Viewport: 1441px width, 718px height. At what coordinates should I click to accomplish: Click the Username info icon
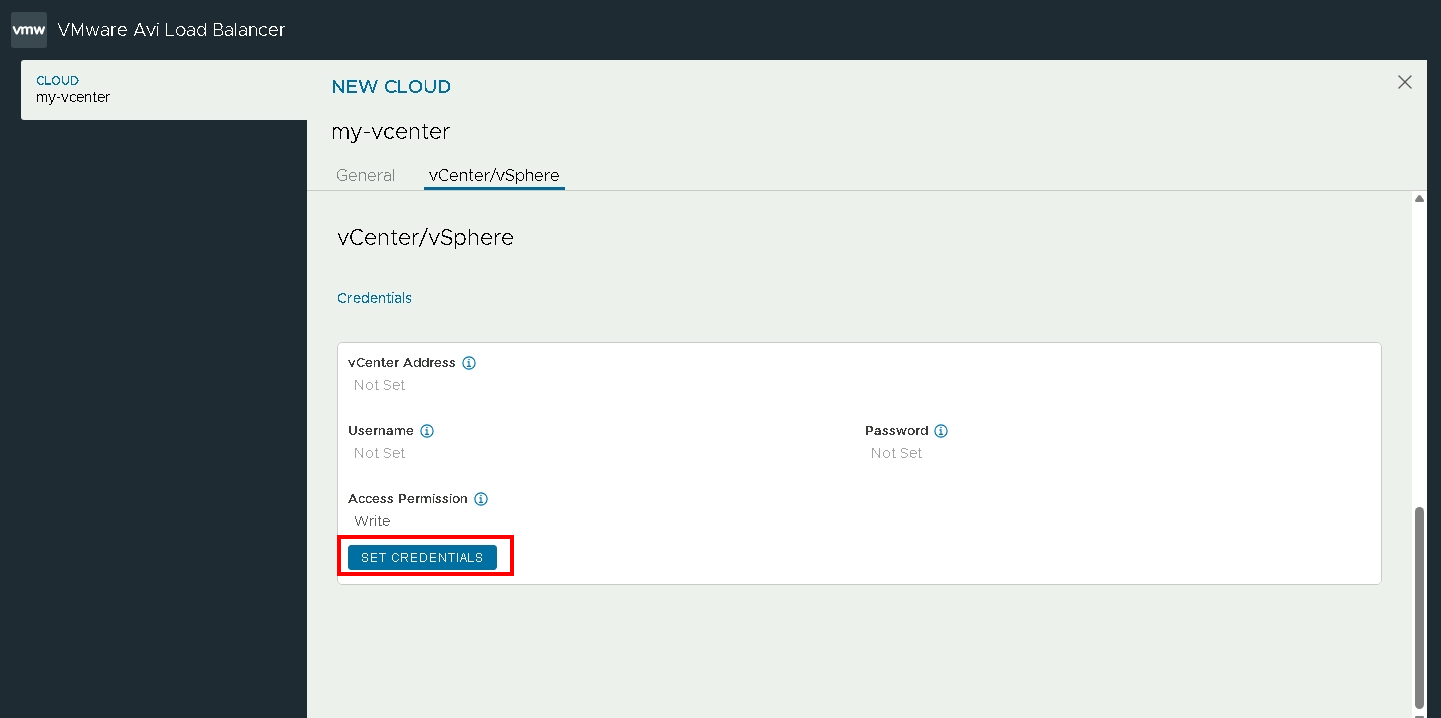427,431
